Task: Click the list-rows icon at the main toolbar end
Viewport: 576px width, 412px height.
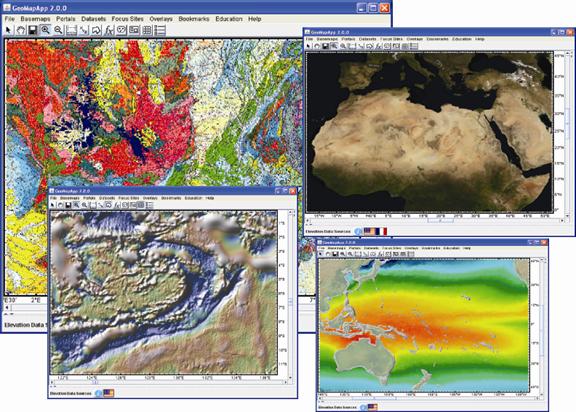Action: coord(160,30)
